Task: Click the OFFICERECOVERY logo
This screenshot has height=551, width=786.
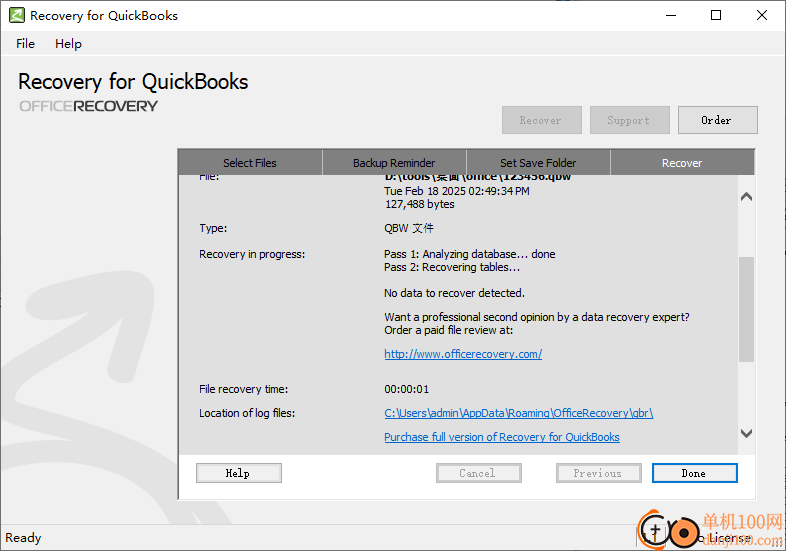Action: pyautogui.click(x=88, y=106)
